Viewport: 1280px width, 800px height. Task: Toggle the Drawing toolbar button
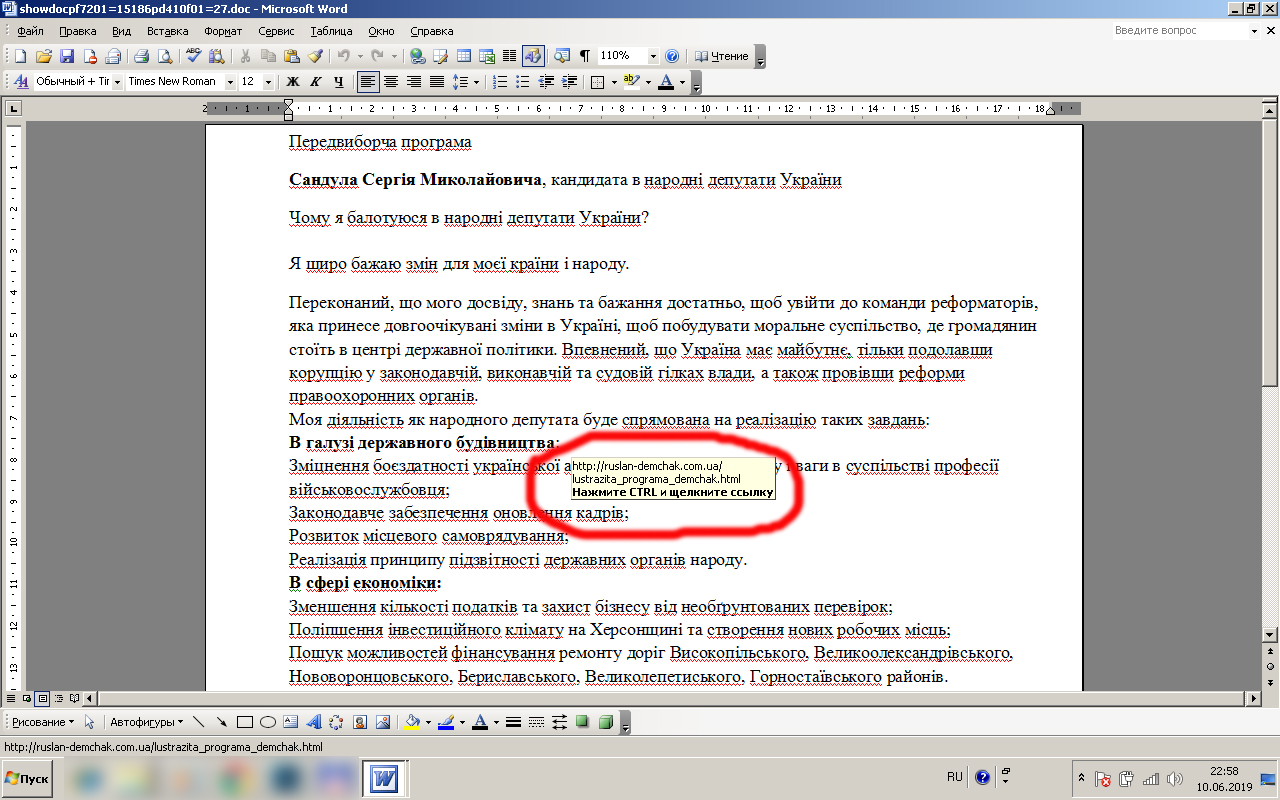tap(533, 56)
